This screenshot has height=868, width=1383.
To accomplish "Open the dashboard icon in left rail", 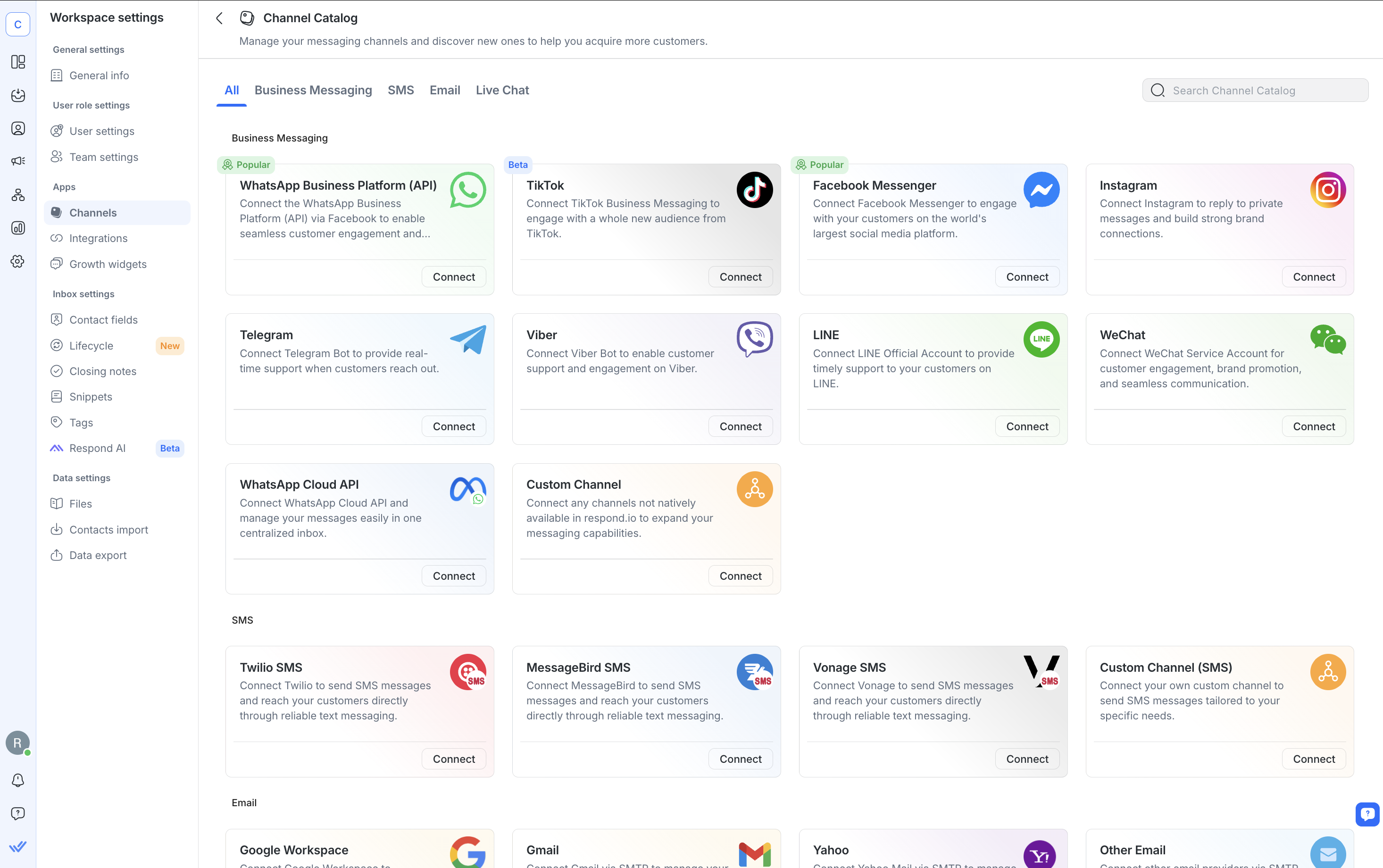I will 18,61.
